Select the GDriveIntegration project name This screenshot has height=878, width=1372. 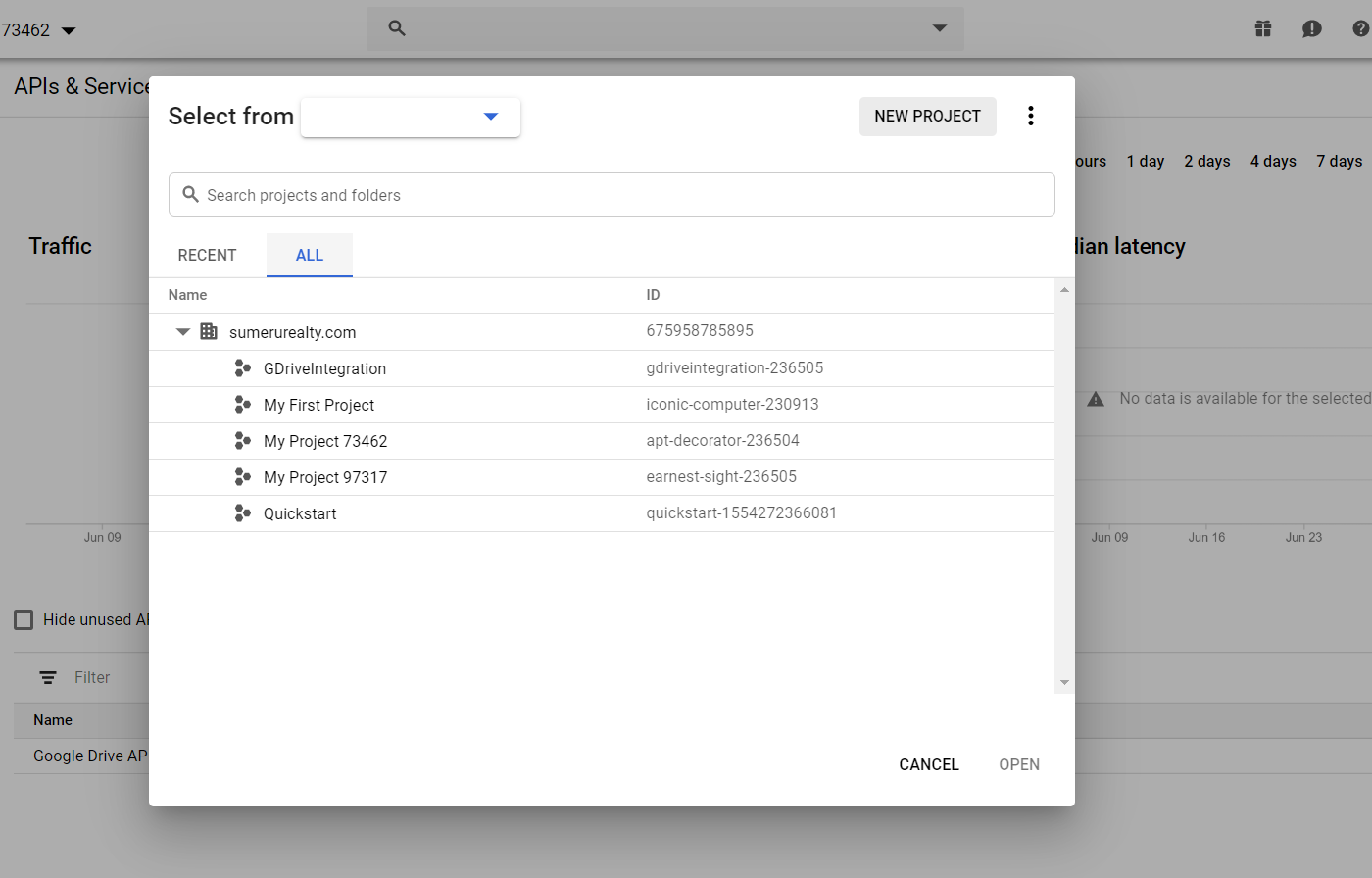325,368
